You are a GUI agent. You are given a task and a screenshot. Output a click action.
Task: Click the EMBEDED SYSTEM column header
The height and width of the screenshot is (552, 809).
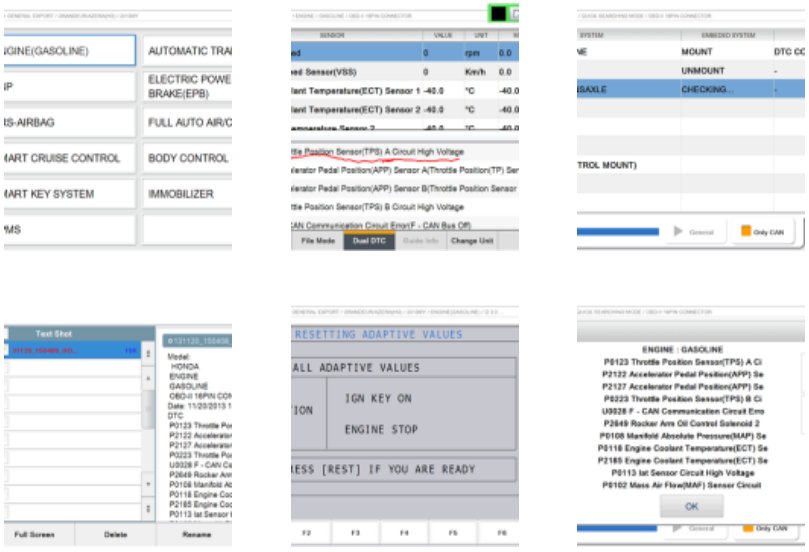[x=727, y=35]
